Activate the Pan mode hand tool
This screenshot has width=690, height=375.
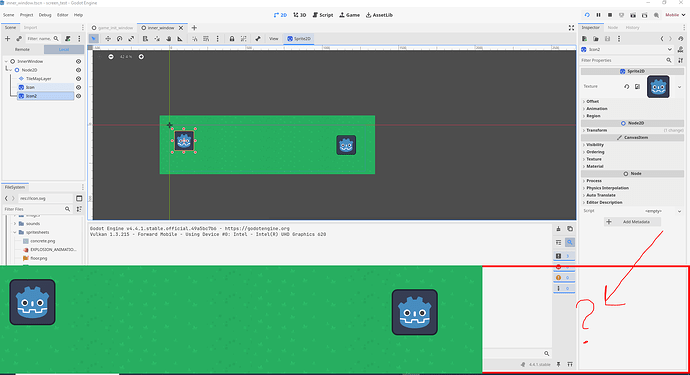[x=169, y=39]
